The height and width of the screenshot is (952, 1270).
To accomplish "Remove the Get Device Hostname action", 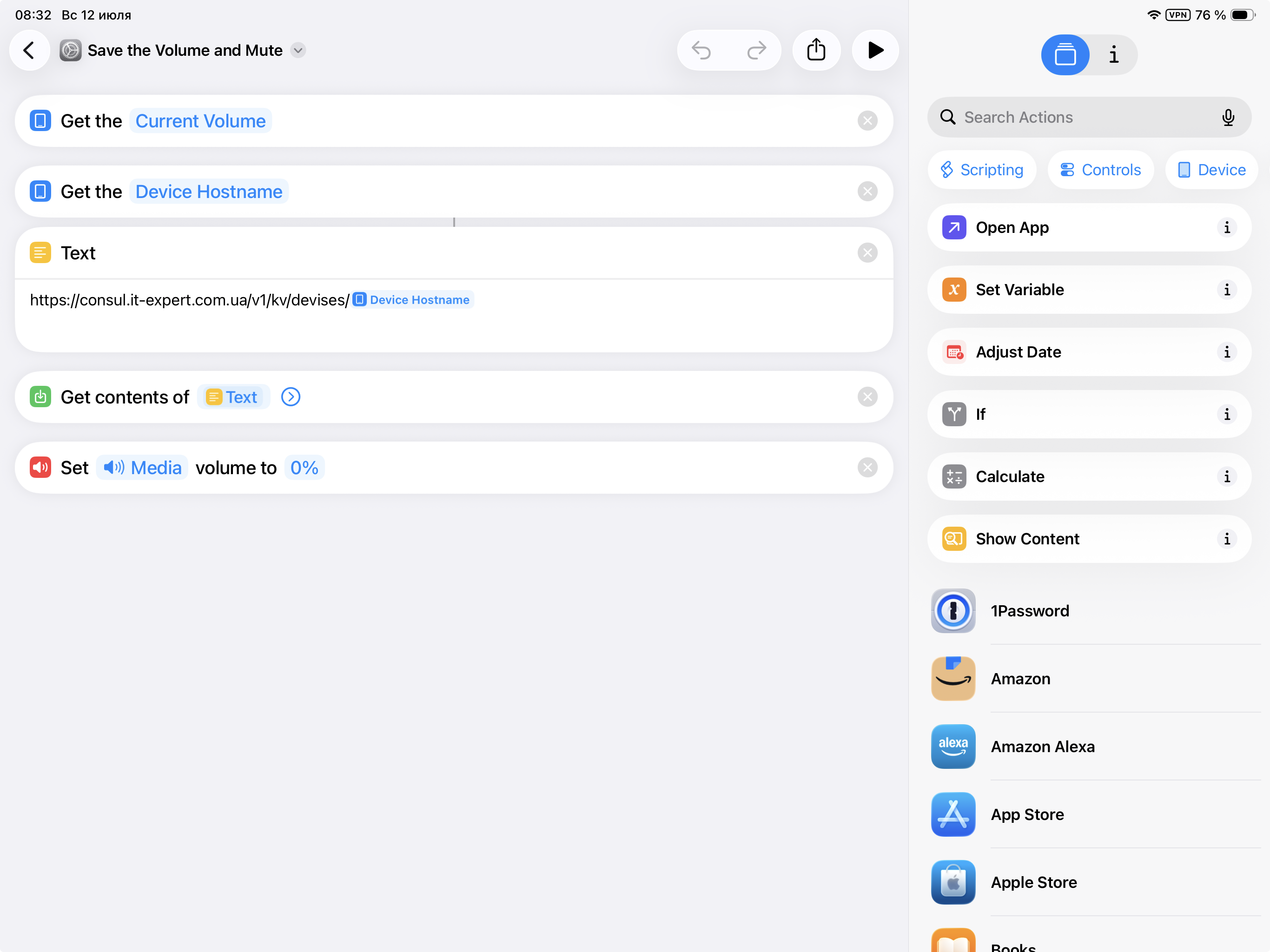I will tap(867, 192).
